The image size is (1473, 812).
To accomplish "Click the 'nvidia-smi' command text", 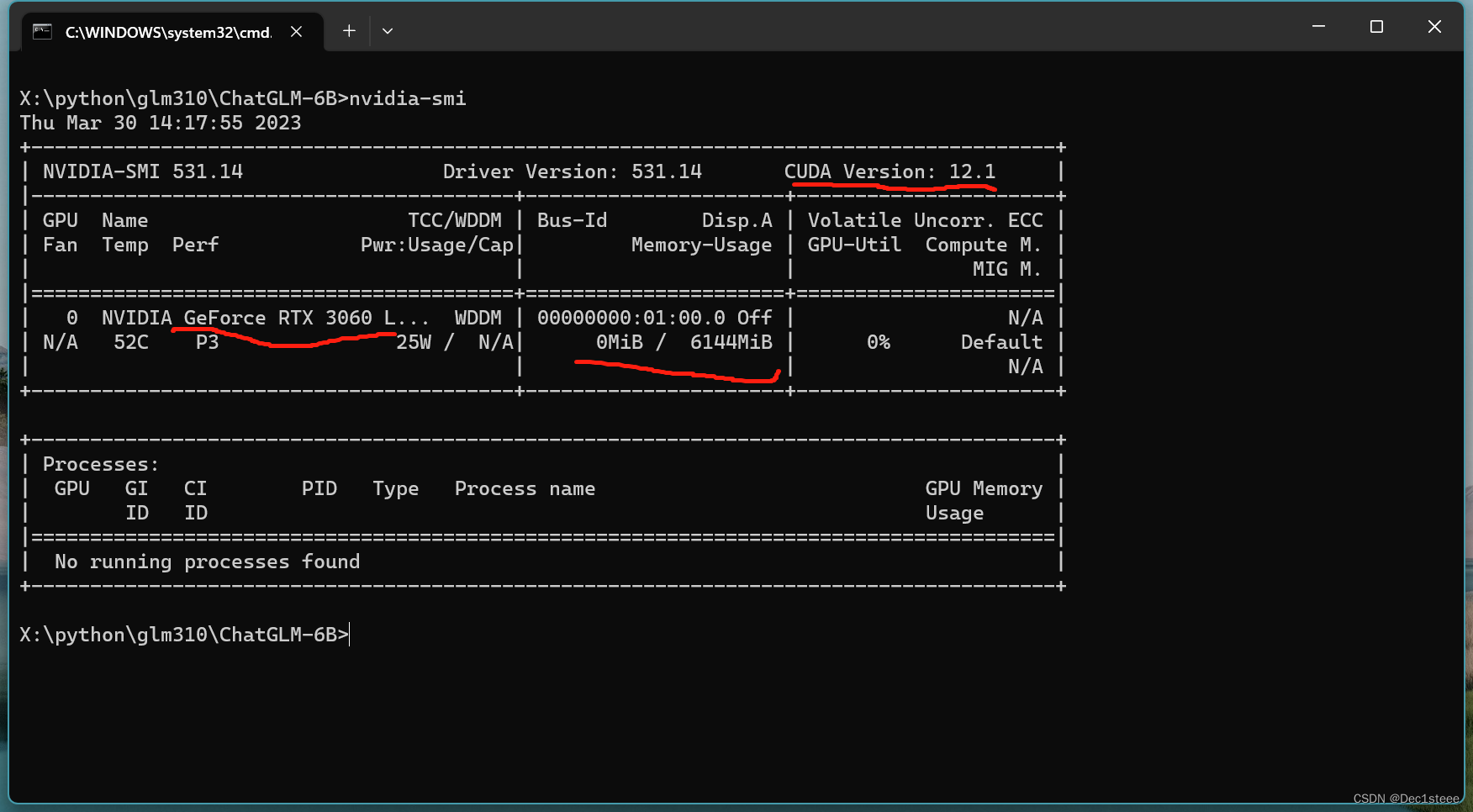I will [x=408, y=98].
